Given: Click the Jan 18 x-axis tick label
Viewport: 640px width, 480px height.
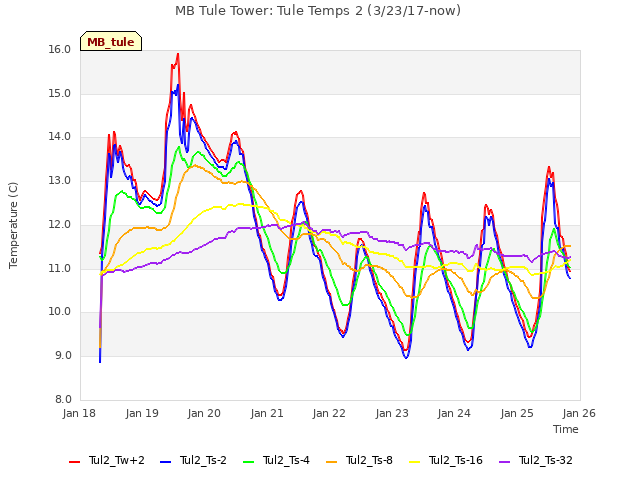Looking at the screenshot, I should point(79,413).
